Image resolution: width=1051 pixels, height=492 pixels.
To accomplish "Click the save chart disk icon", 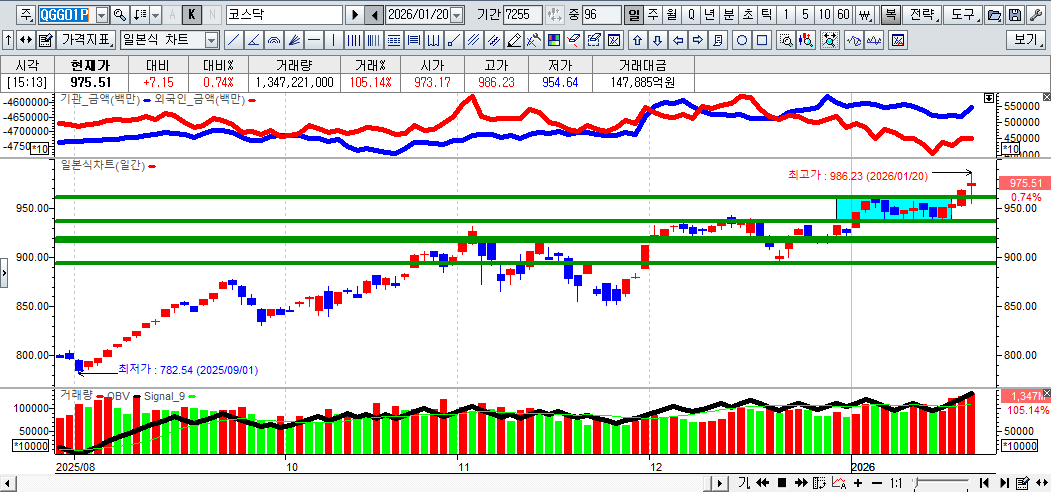I will [x=1015, y=15].
